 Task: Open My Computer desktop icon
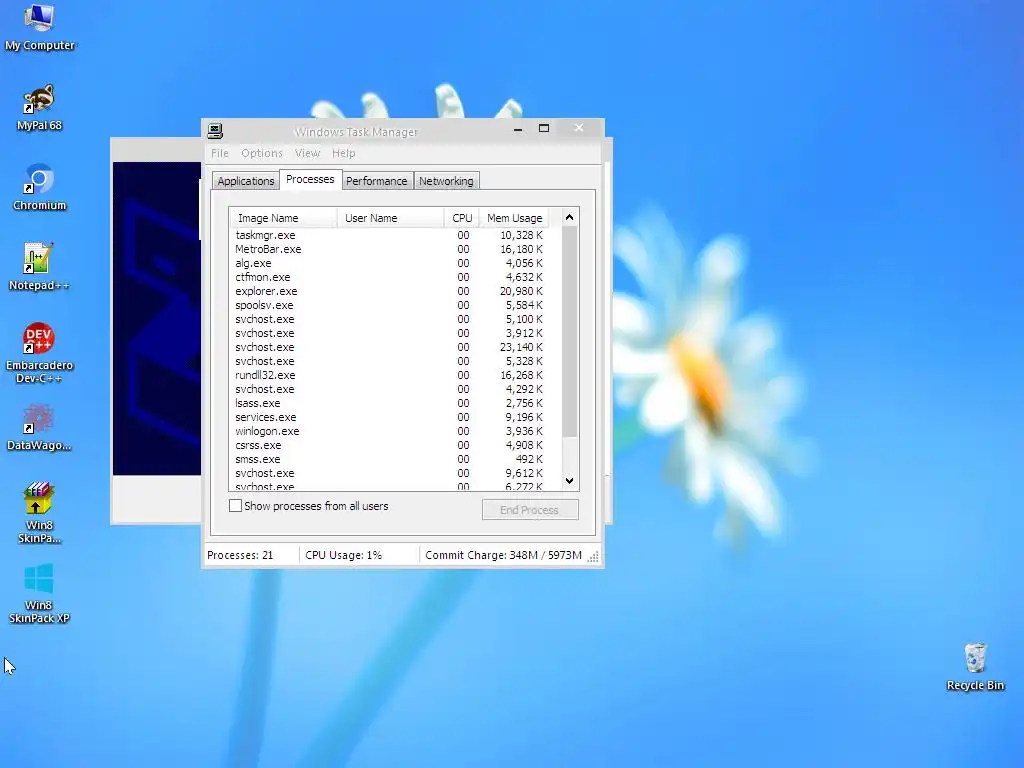coord(39,27)
